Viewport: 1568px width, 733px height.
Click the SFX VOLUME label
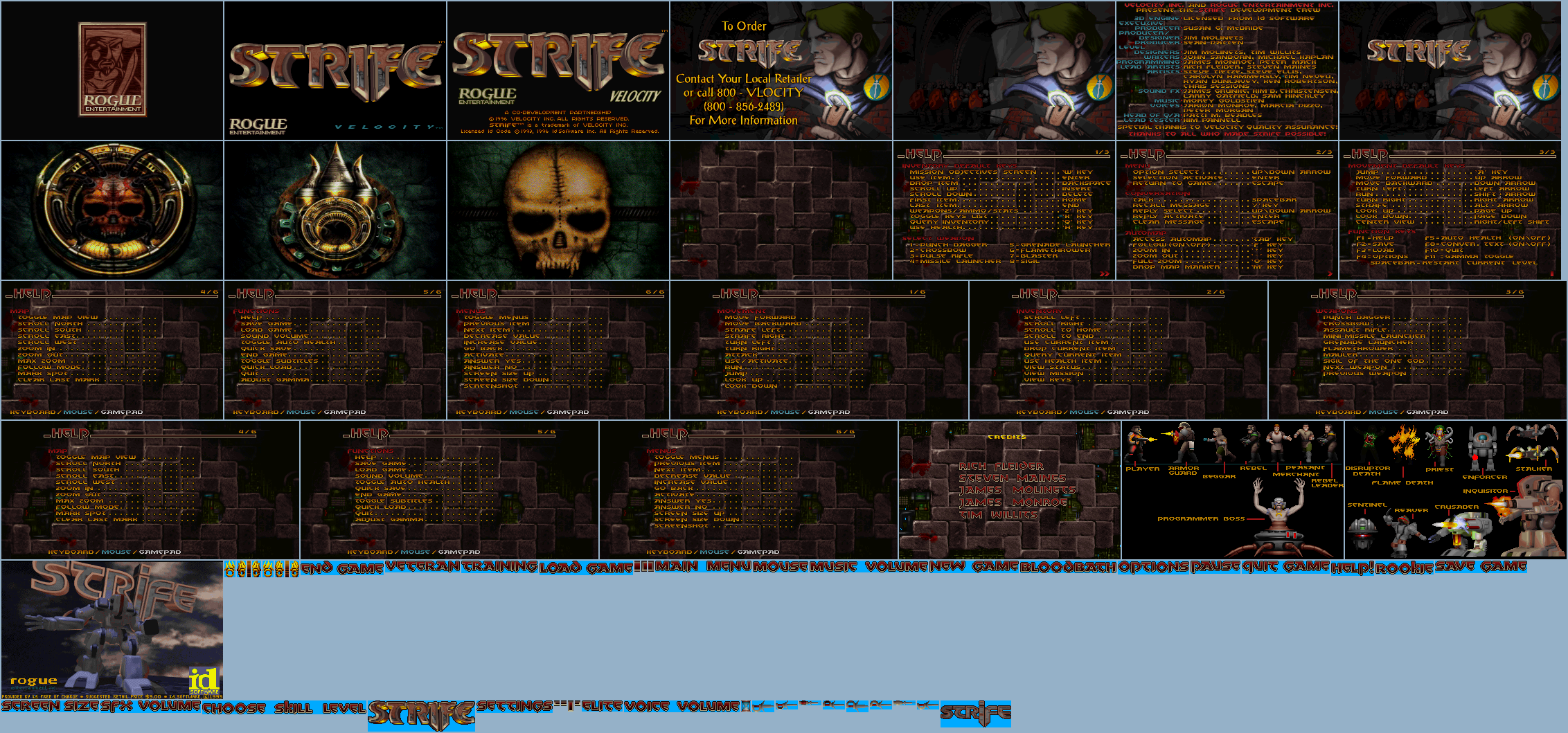pos(150,706)
